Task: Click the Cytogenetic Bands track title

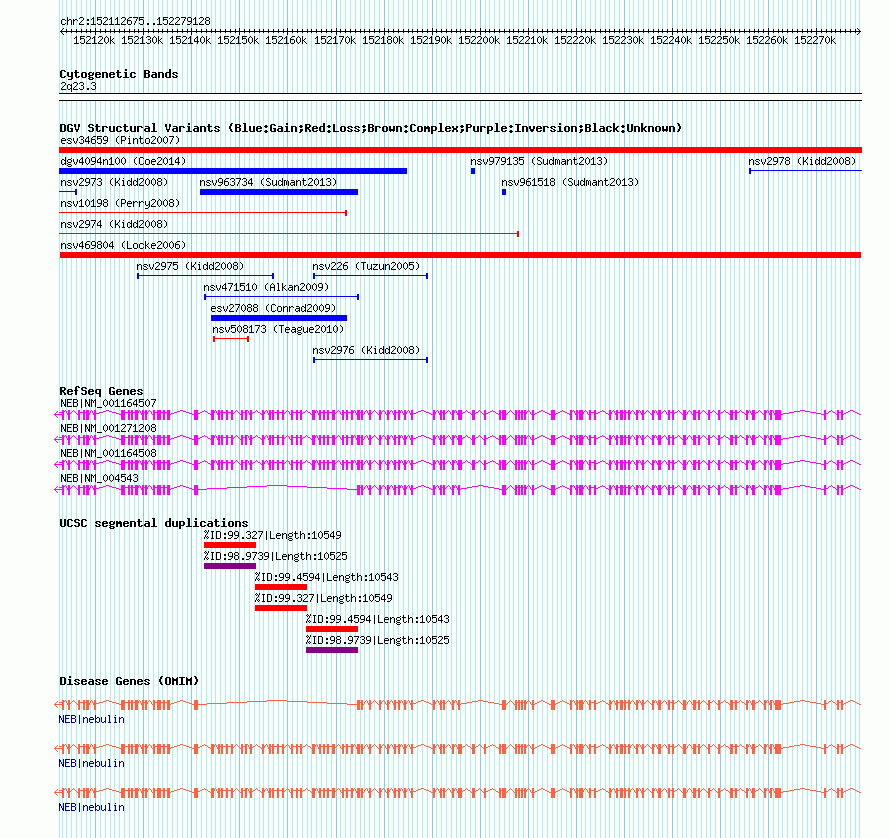Action: tap(119, 74)
